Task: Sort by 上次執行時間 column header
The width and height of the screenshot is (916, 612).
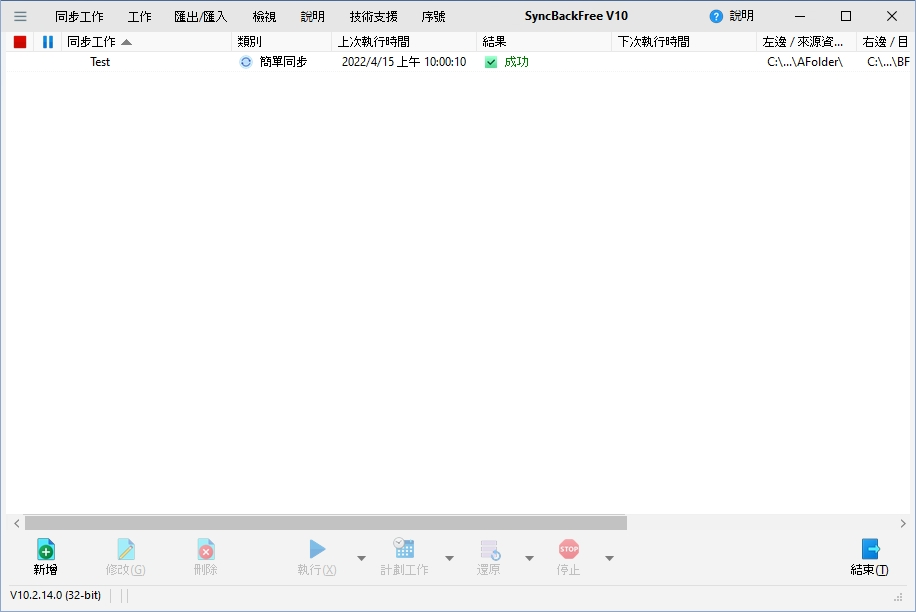Action: 404,42
